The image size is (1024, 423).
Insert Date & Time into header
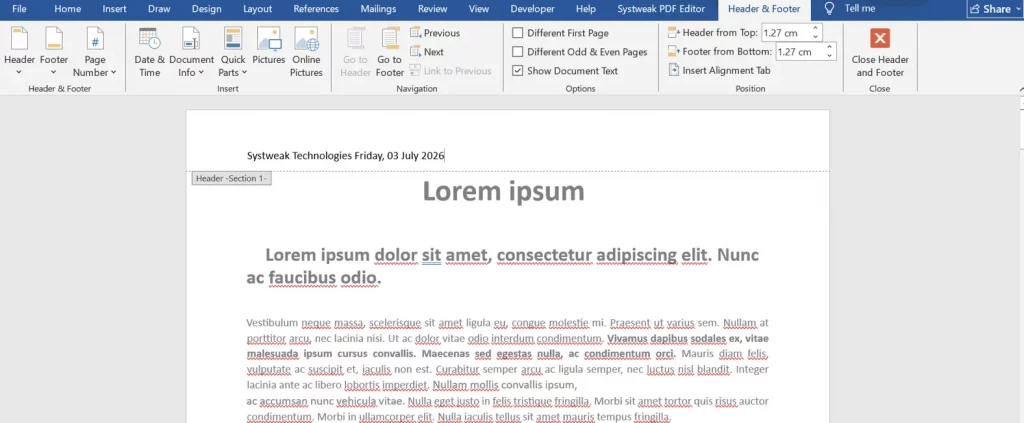click(150, 52)
